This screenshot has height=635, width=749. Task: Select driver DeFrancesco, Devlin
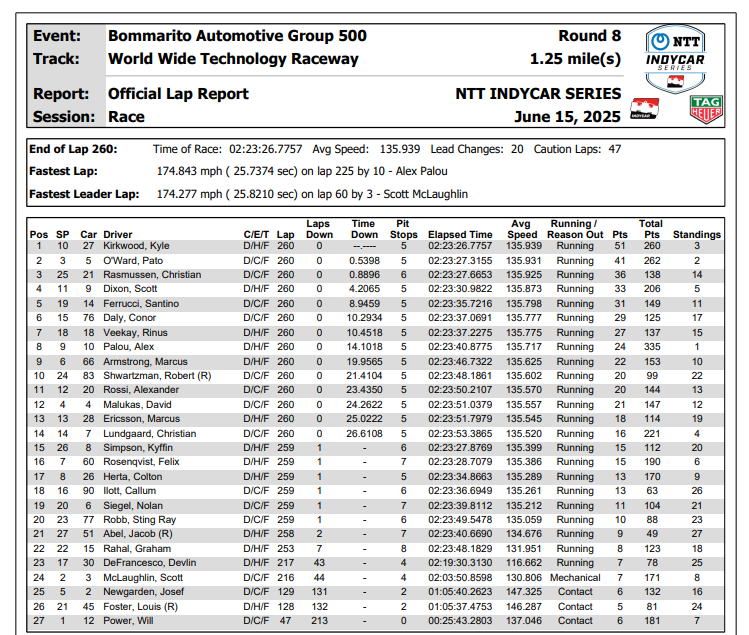(150, 563)
